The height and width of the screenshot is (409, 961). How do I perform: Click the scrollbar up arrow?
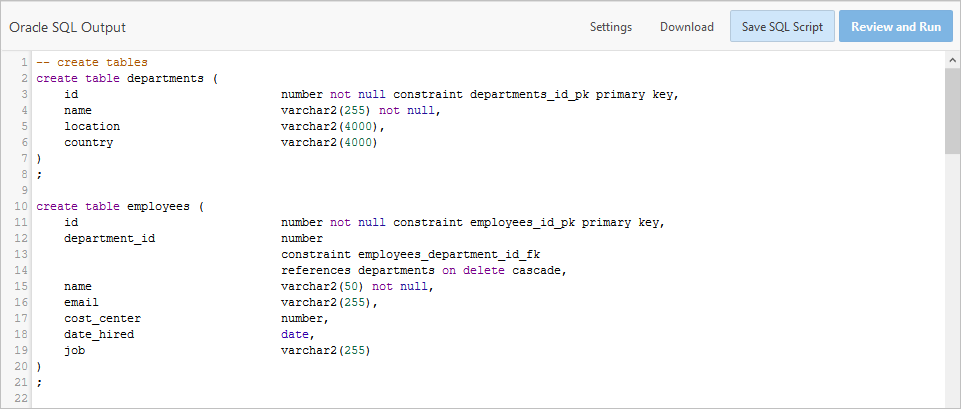point(951,61)
